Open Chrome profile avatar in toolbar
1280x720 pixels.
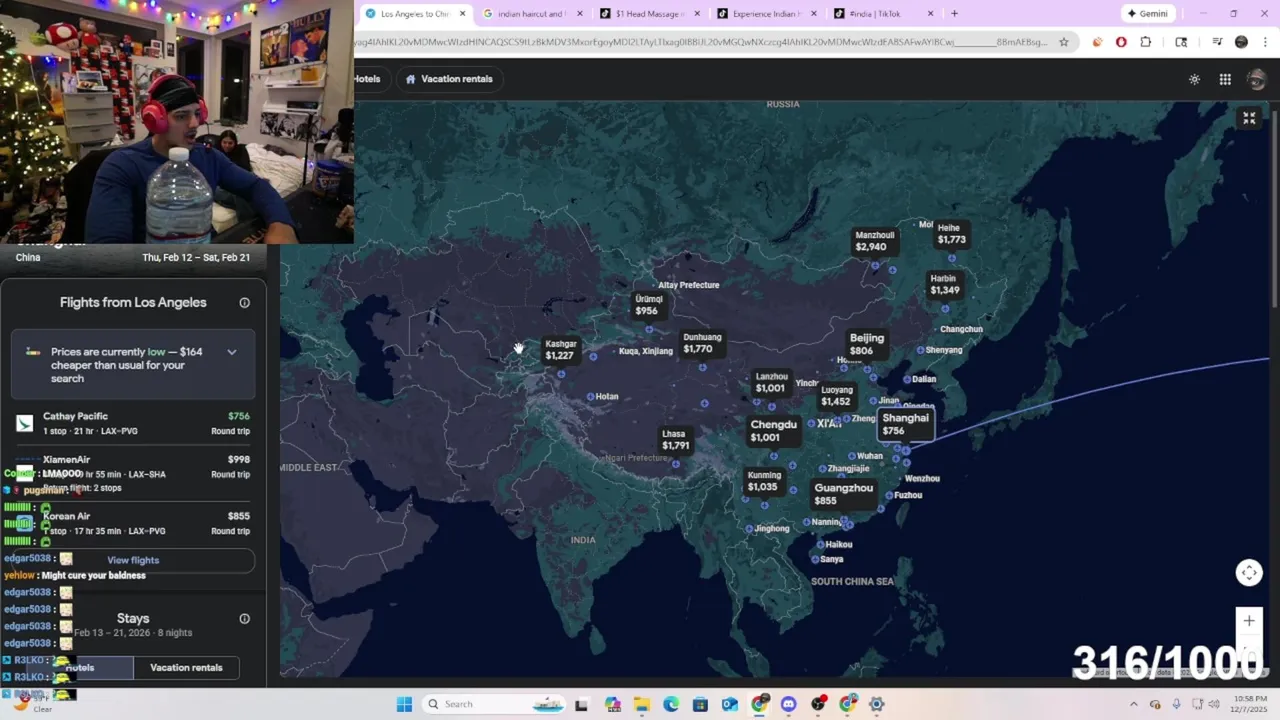tap(1241, 42)
